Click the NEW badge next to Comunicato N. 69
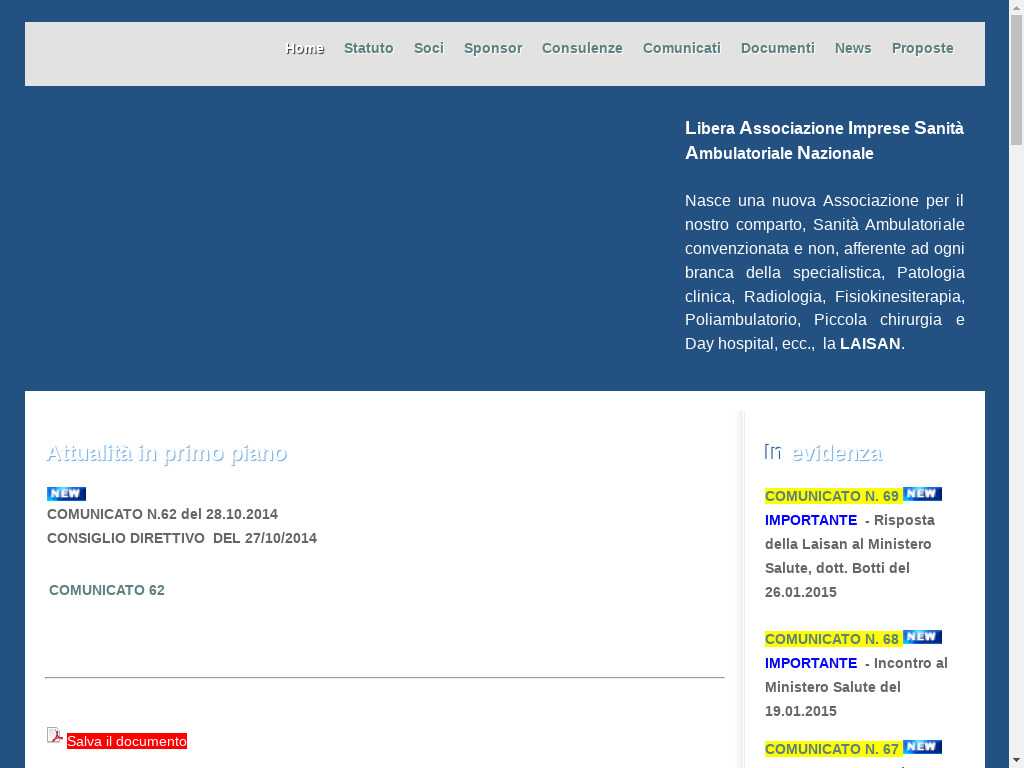The height and width of the screenshot is (768, 1024). point(922,494)
